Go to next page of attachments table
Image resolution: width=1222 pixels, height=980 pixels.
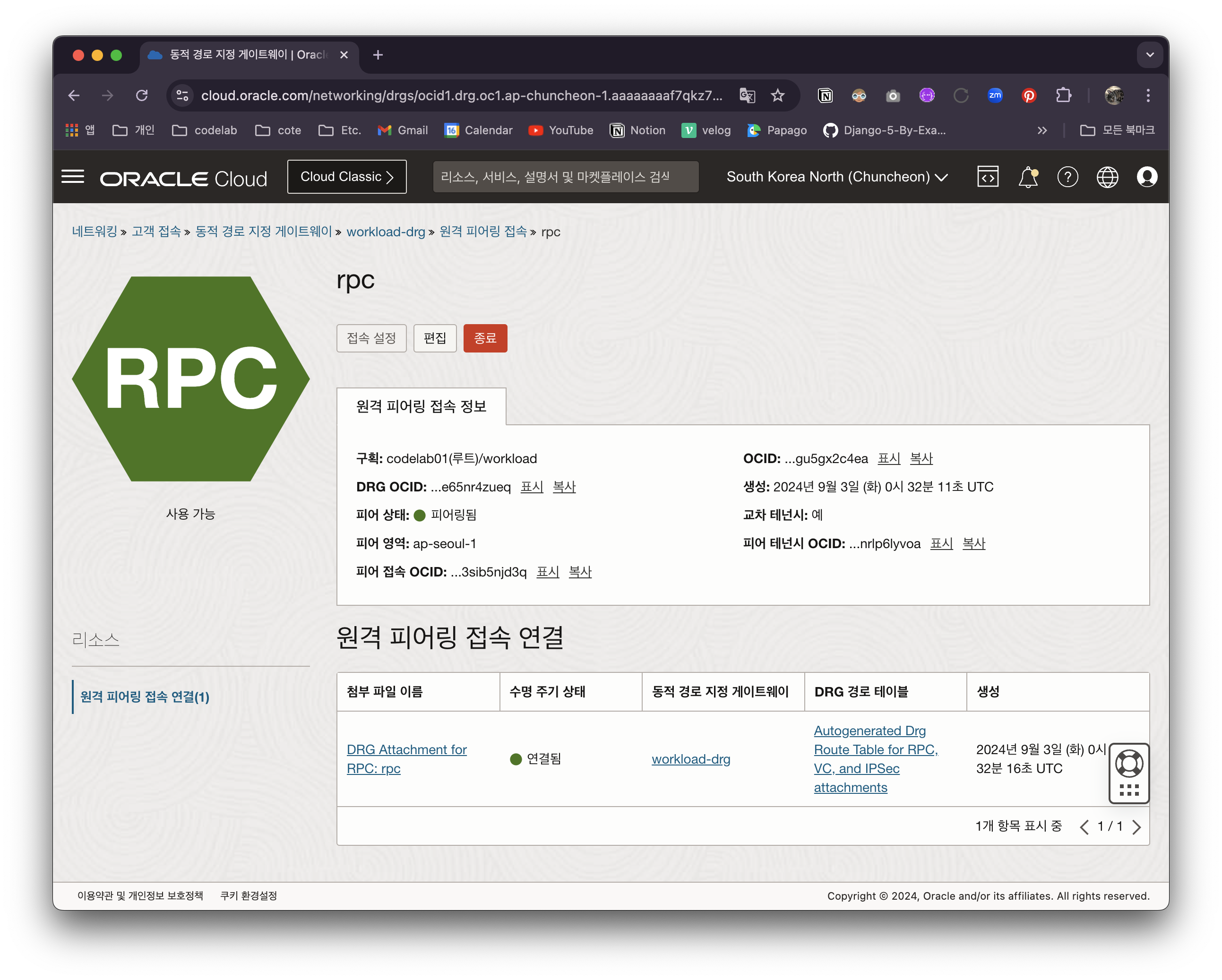(1136, 827)
